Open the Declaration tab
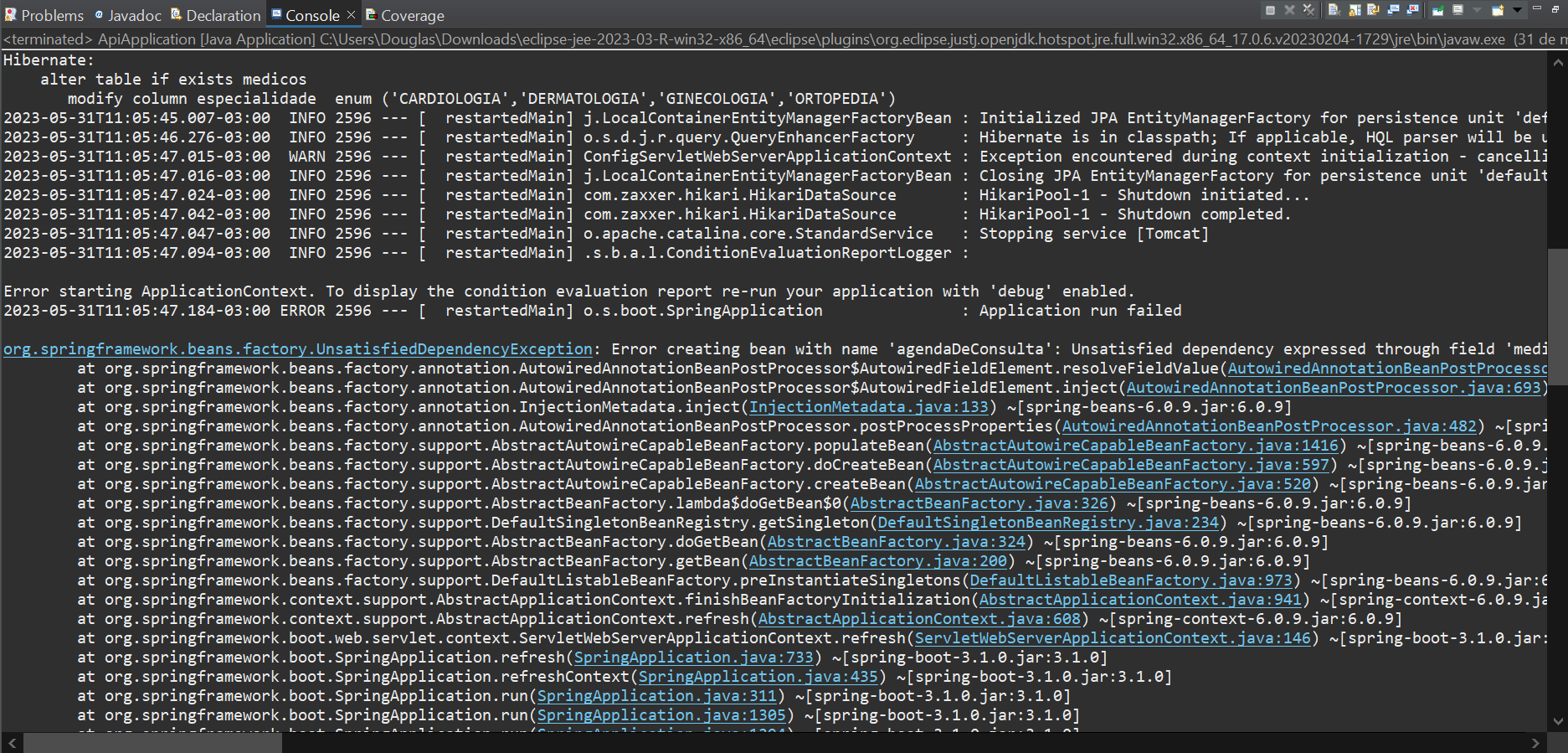This screenshot has height=753, width=1568. [x=216, y=15]
